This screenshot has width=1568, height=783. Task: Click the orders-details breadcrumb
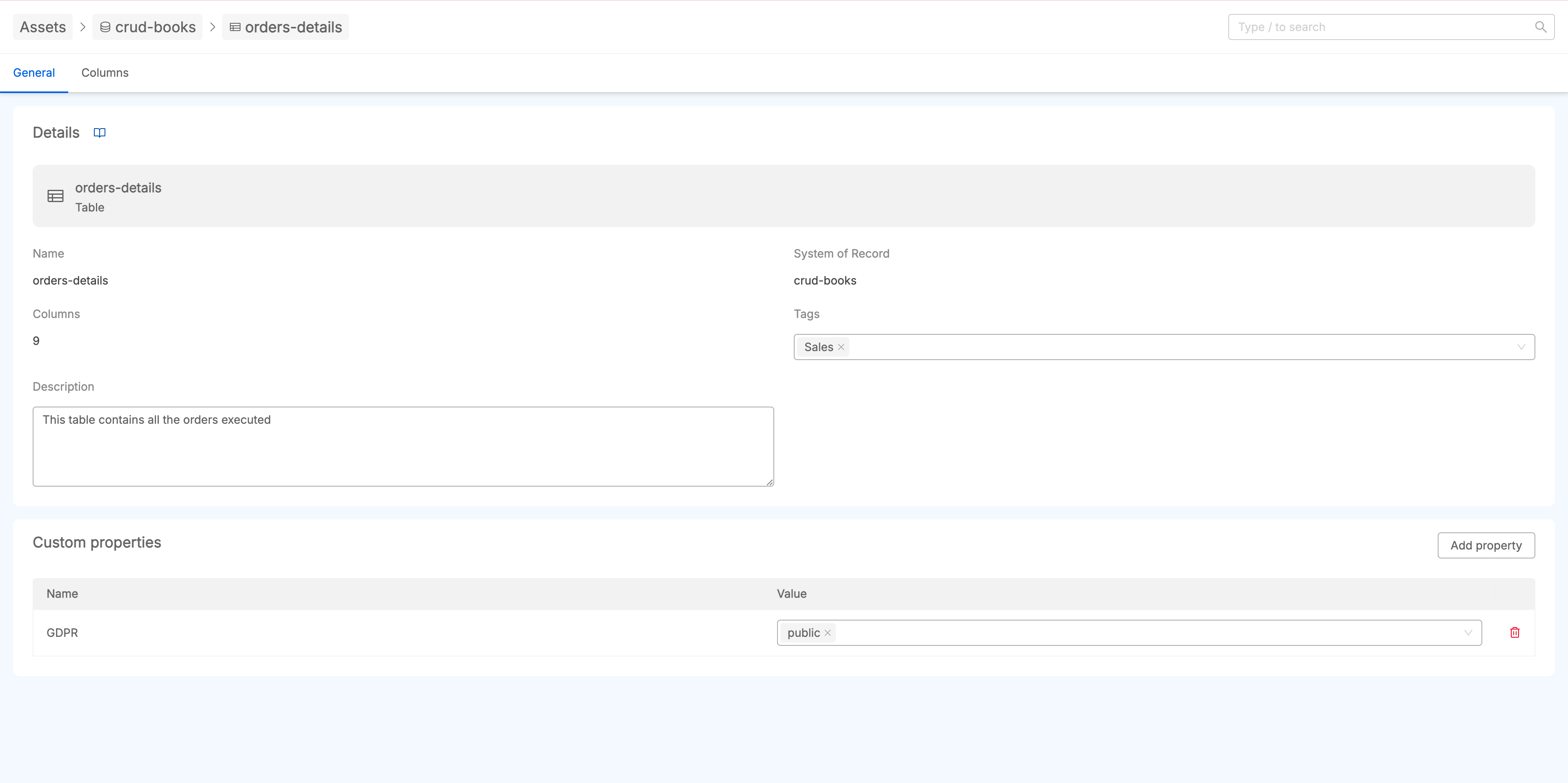285,27
